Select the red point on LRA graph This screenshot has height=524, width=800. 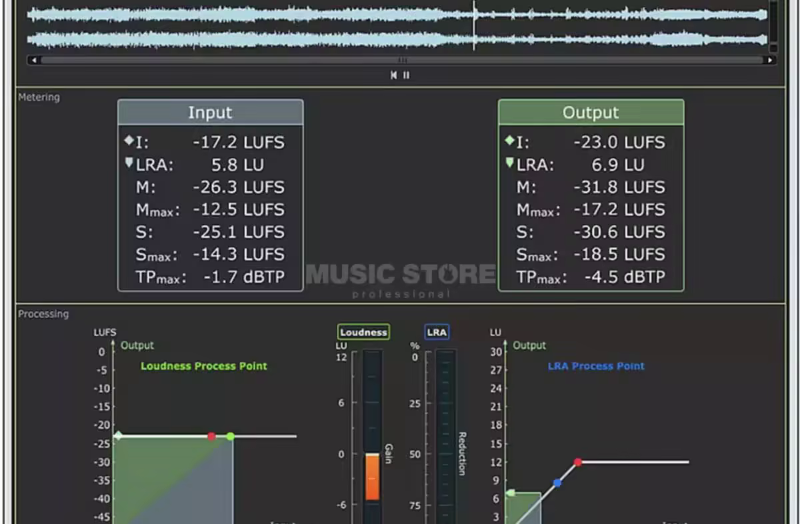click(x=577, y=462)
